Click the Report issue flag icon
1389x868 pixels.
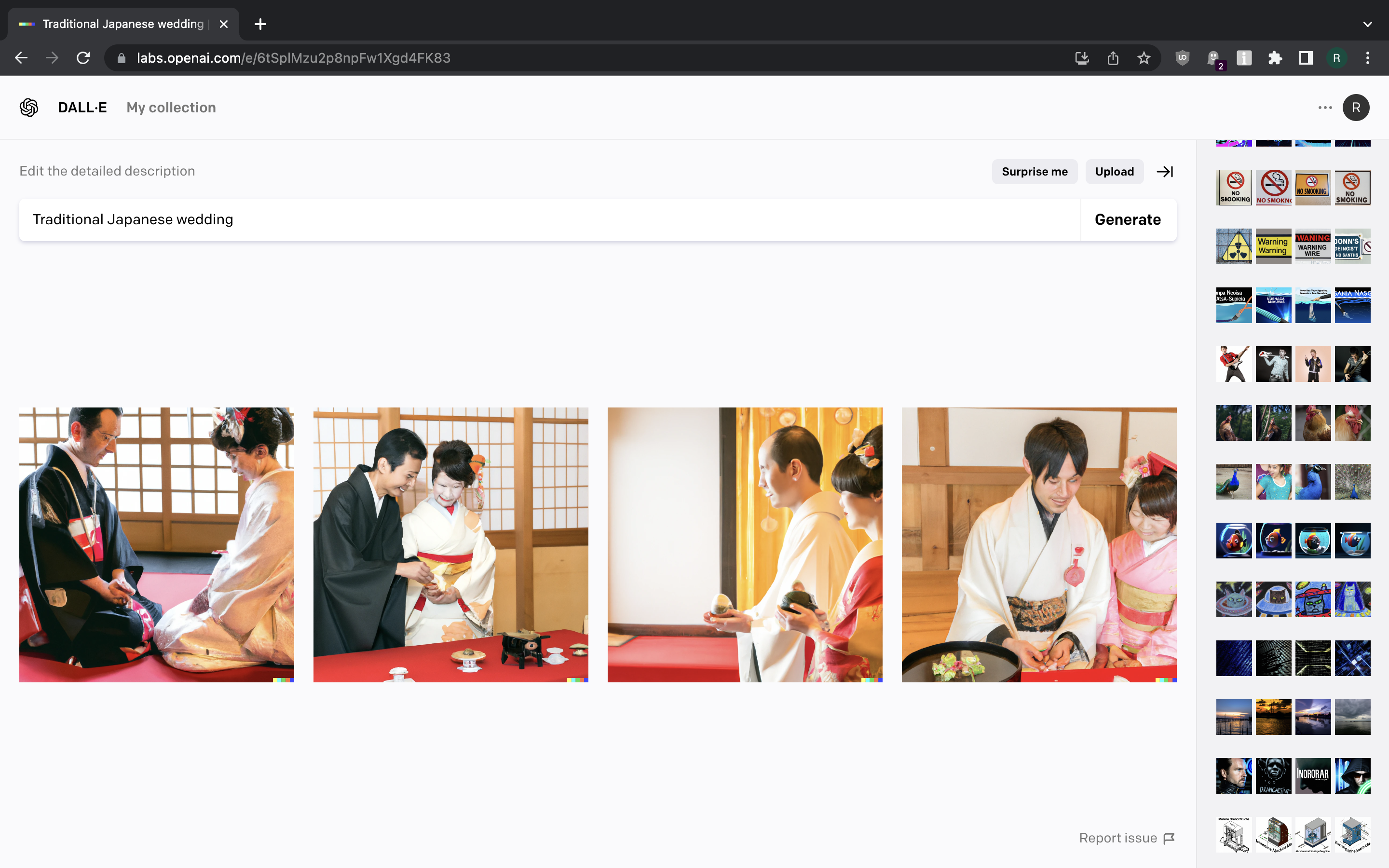pyautogui.click(x=1169, y=838)
